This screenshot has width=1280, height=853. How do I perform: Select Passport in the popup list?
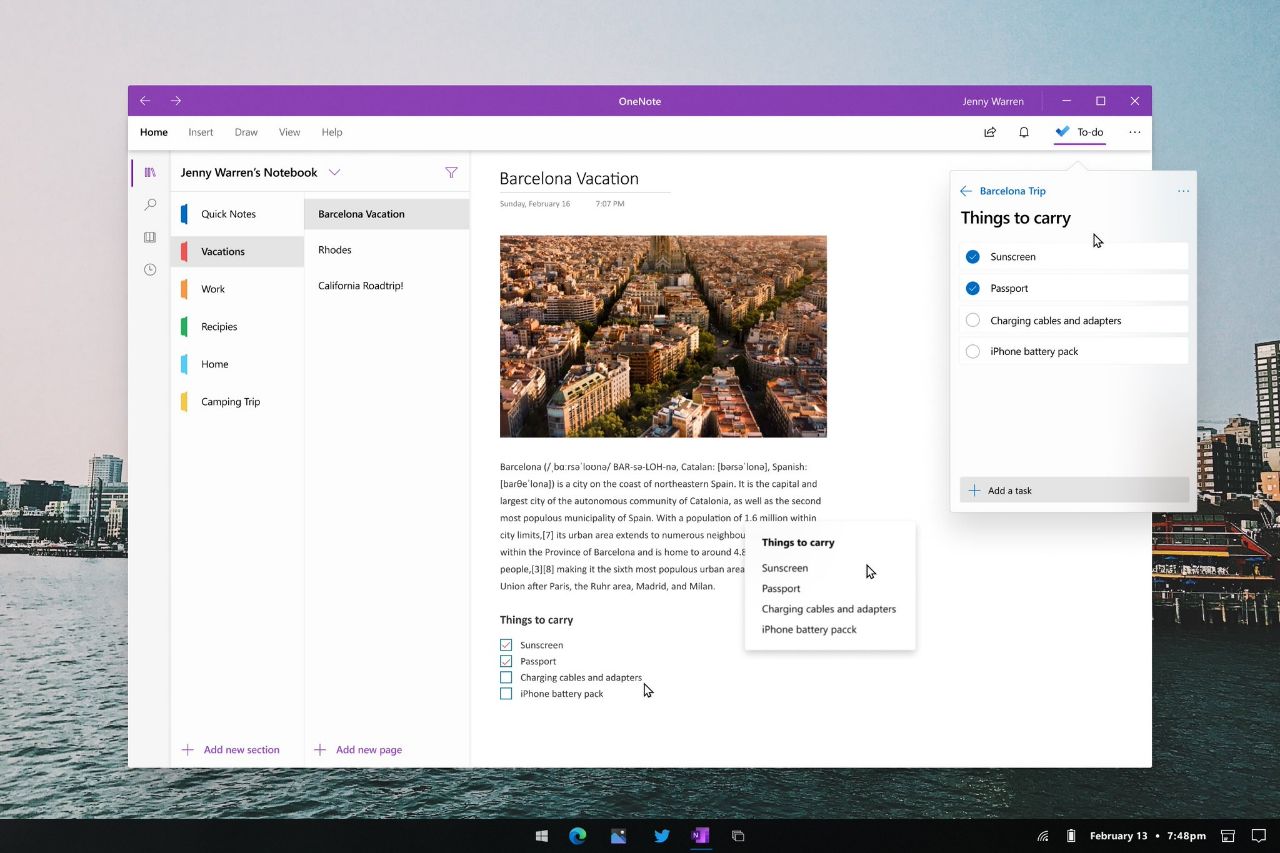(x=781, y=588)
